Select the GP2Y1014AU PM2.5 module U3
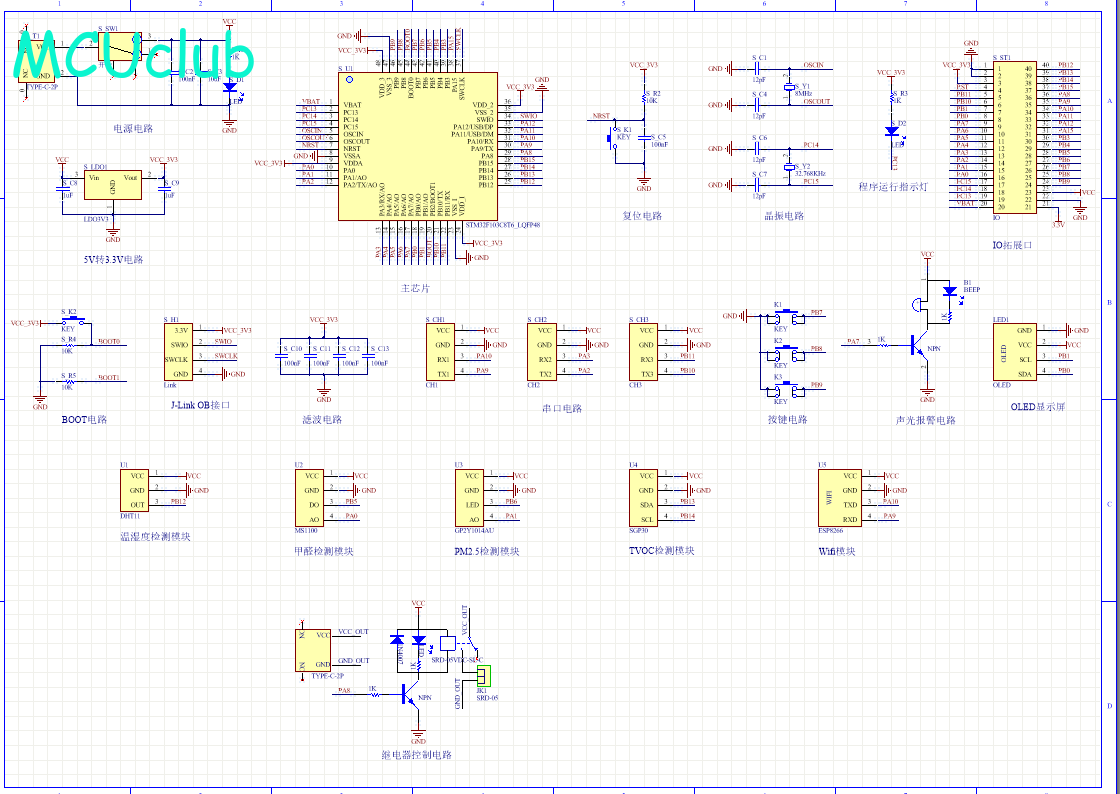Image resolution: width=1120 pixels, height=794 pixels. pyautogui.click(x=469, y=498)
